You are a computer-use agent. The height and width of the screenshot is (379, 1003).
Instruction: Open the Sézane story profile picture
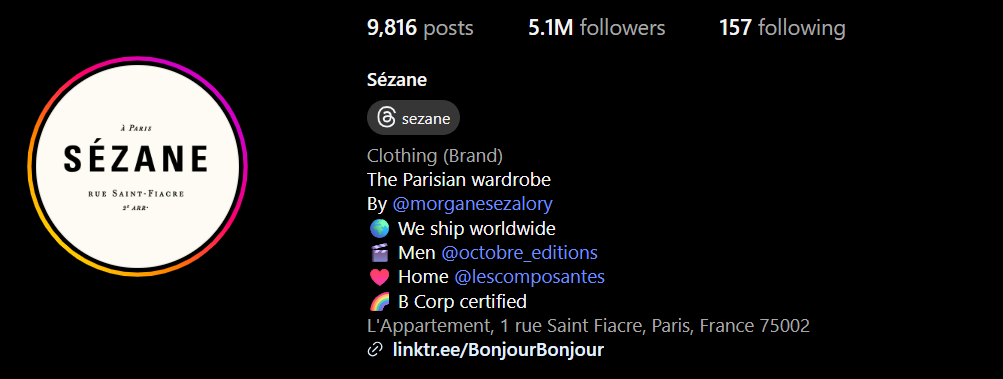tap(138, 166)
